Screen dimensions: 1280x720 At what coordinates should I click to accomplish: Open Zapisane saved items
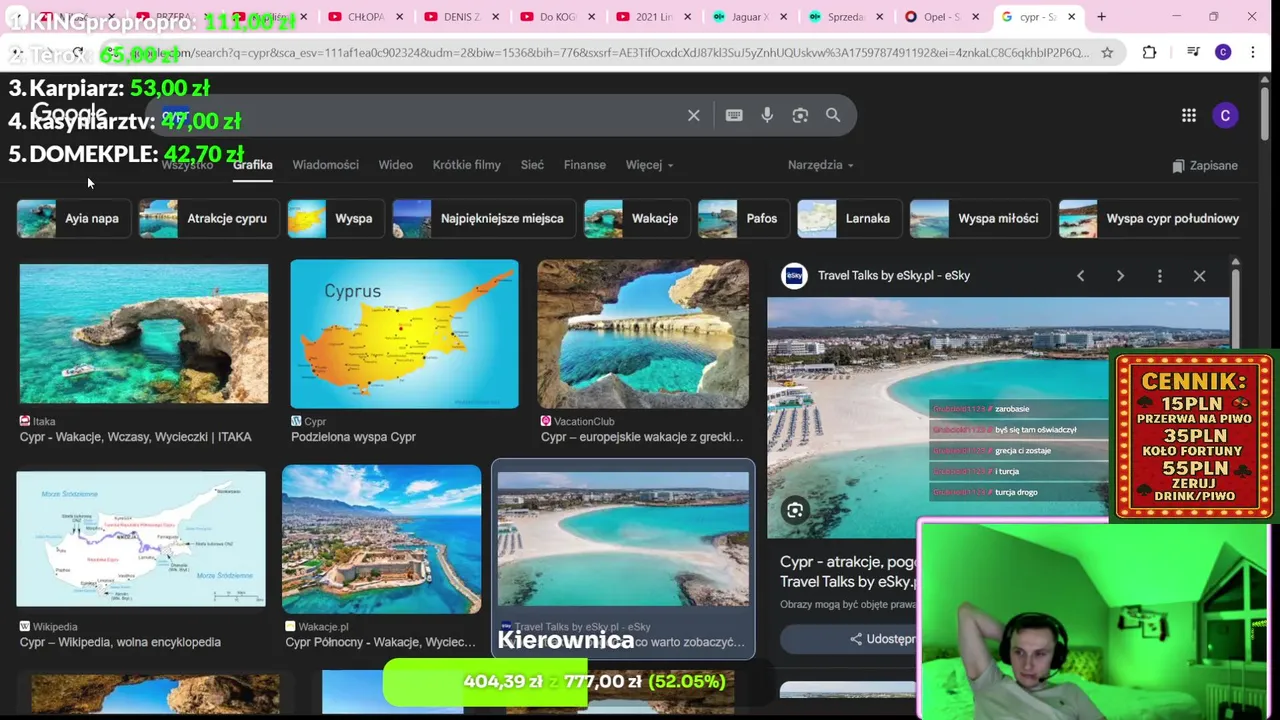pyautogui.click(x=1205, y=166)
